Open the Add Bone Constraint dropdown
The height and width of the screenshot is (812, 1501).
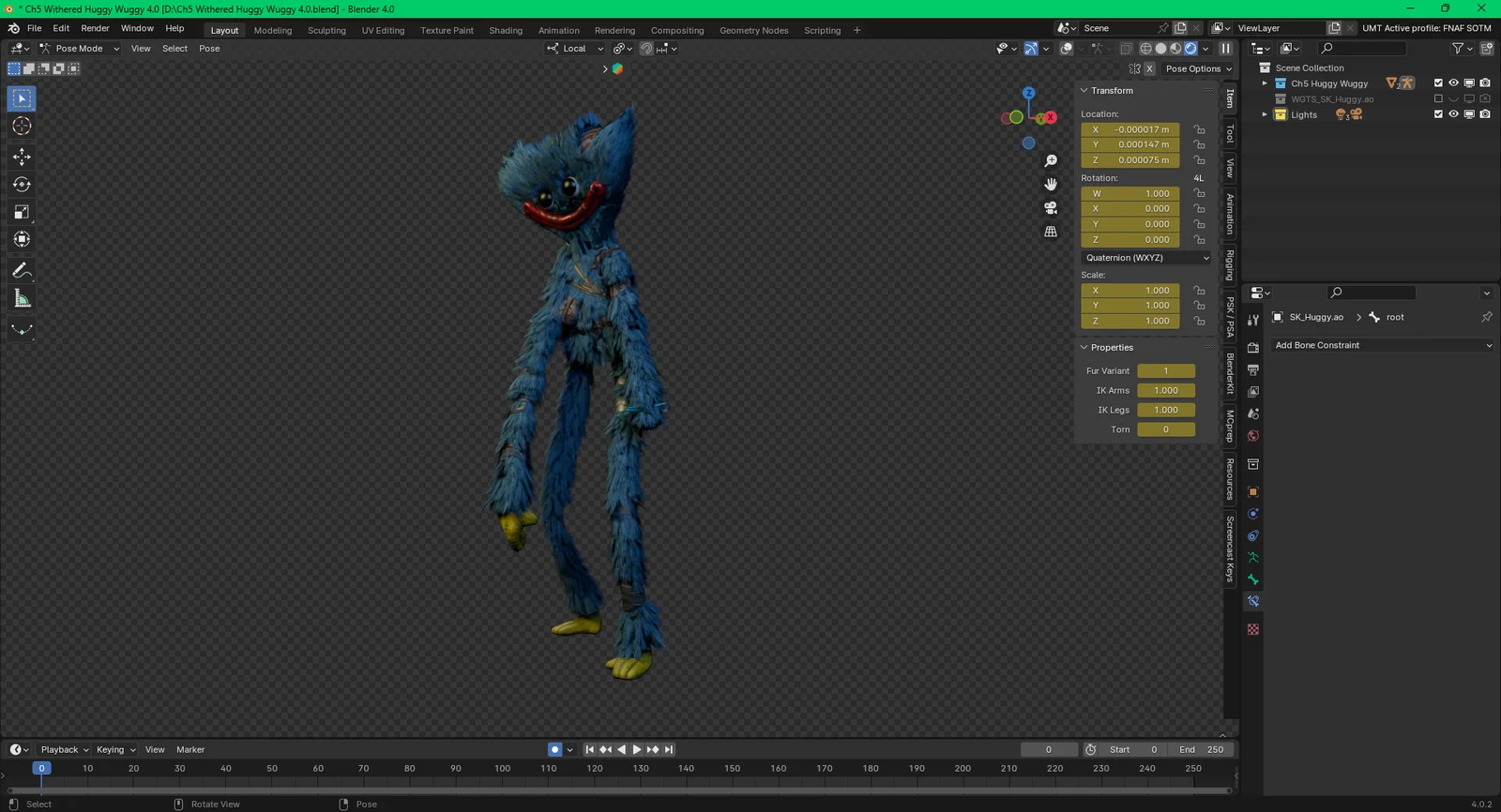coord(1381,345)
